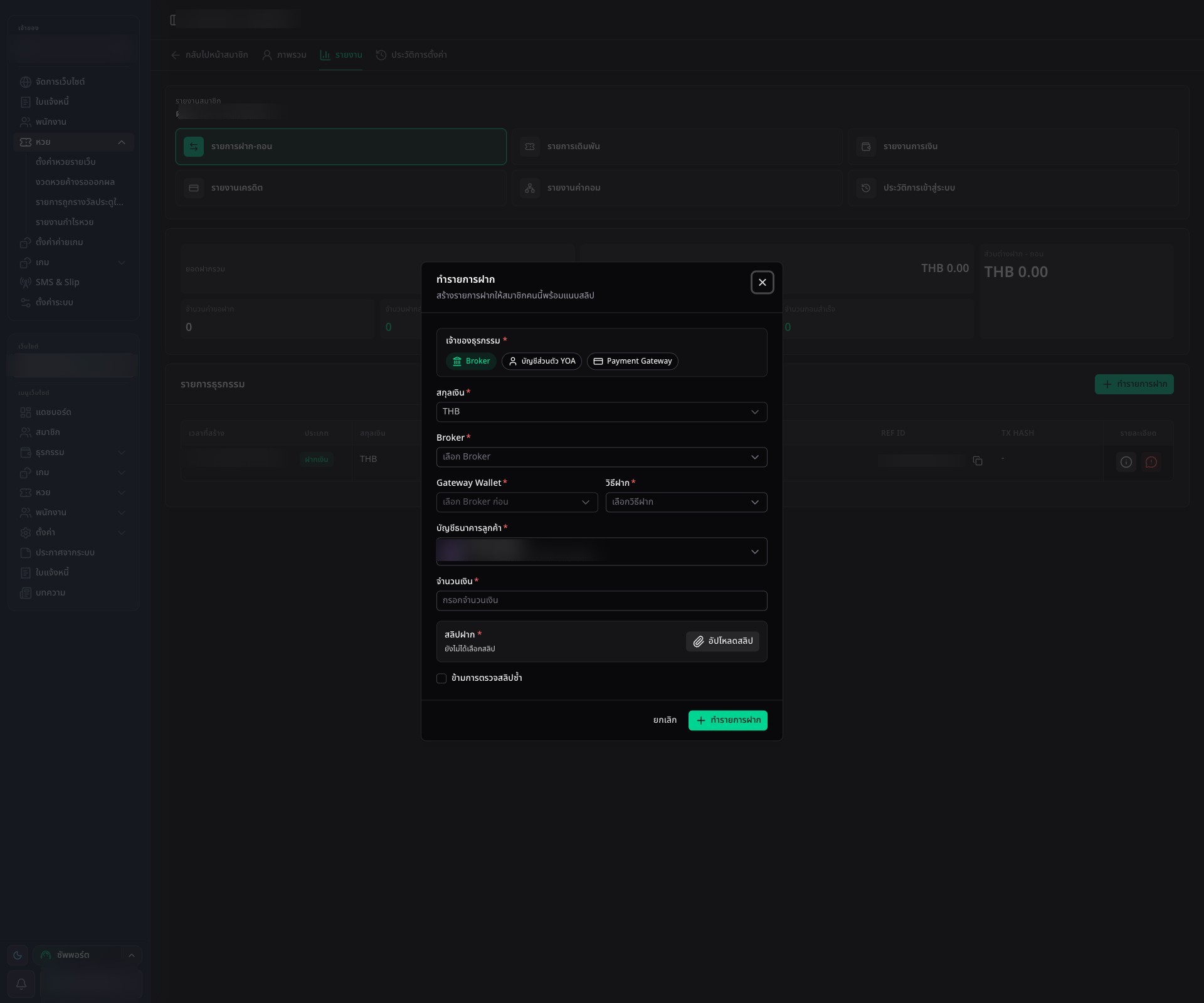The width and height of the screenshot is (1204, 1003).
Task: Open the เลือก Broker dropdown
Action: coord(601,457)
